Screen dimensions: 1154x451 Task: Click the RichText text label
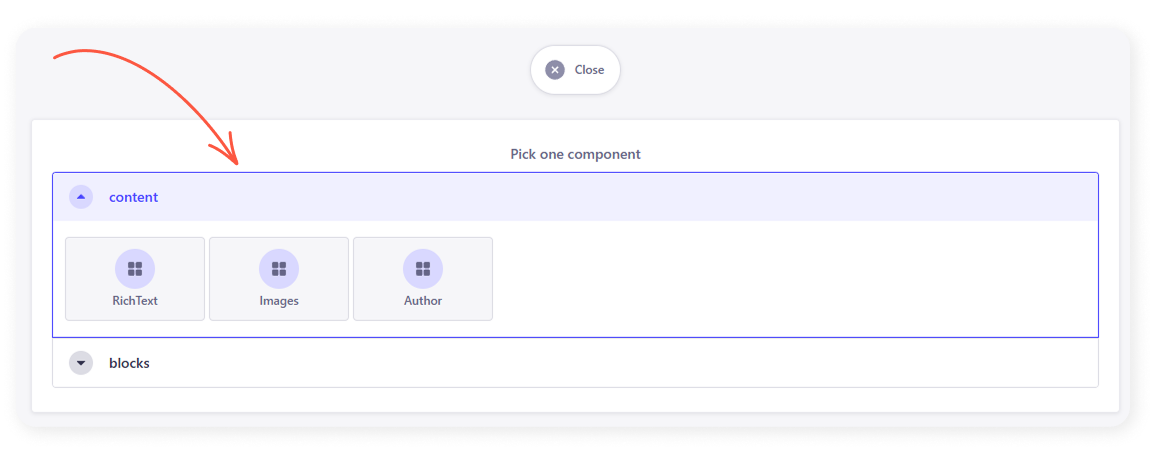click(135, 300)
